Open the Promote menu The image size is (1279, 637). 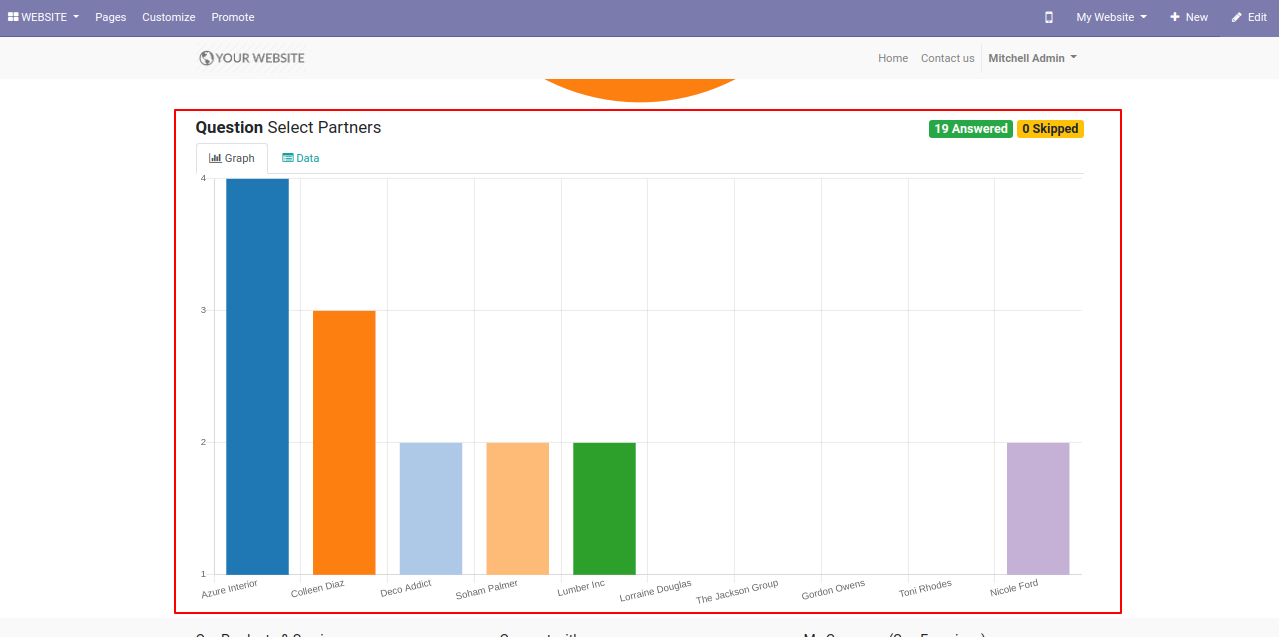pos(233,17)
